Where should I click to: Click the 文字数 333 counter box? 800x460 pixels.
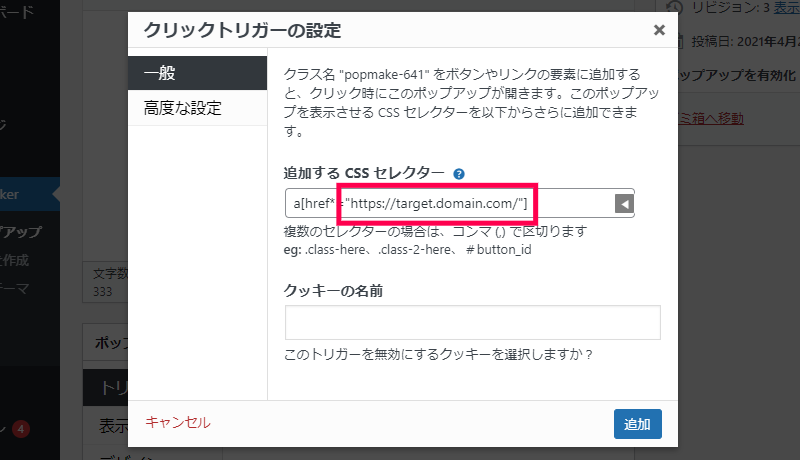[x=106, y=283]
